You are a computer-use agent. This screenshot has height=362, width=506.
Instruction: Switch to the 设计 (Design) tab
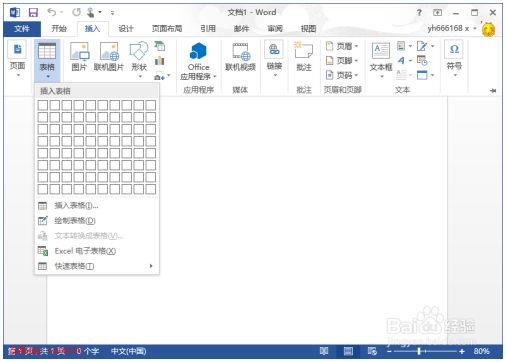point(126,29)
